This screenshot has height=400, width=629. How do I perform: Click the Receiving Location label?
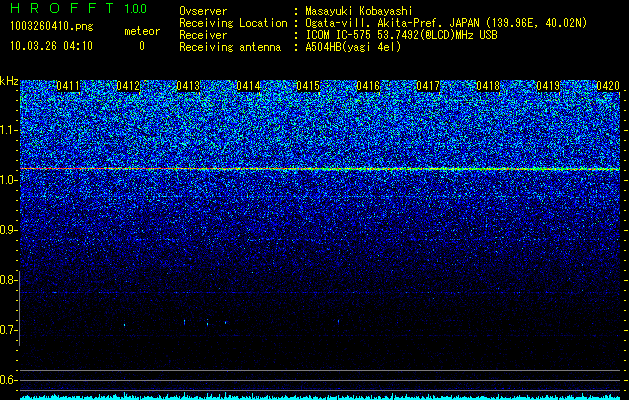(x=233, y=23)
